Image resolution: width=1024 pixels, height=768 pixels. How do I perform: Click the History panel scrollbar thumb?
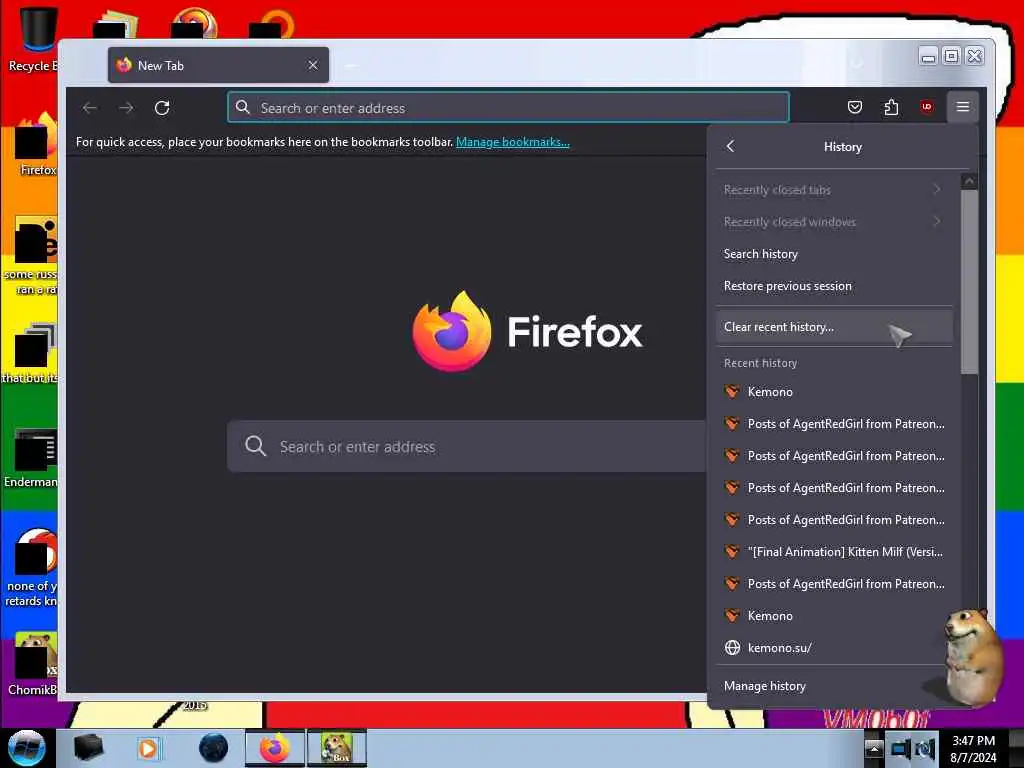pos(969,282)
